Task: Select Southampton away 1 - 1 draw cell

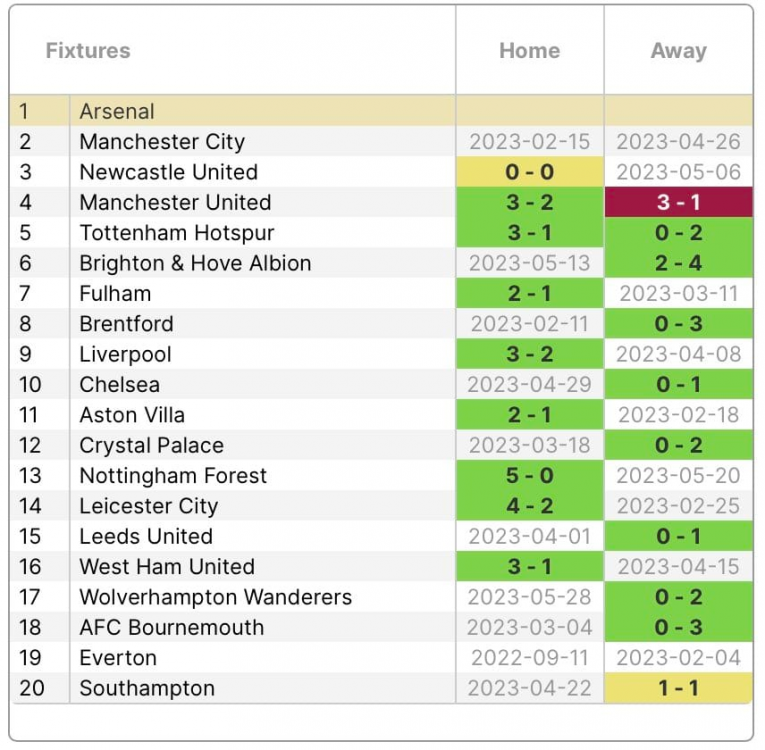Action: [678, 688]
